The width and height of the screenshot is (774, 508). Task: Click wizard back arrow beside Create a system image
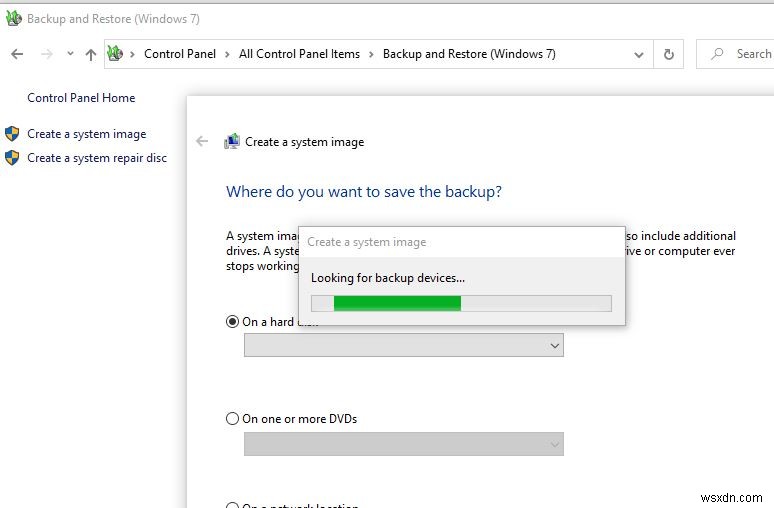pos(202,142)
